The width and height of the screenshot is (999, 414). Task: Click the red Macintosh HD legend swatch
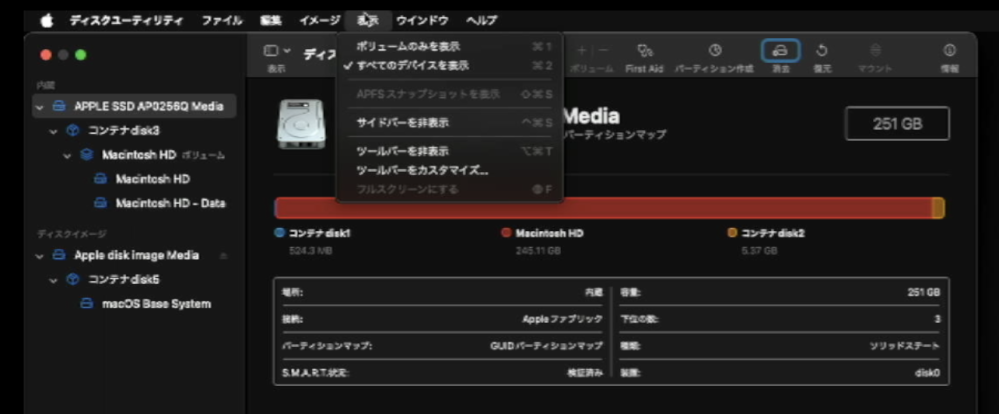click(507, 233)
